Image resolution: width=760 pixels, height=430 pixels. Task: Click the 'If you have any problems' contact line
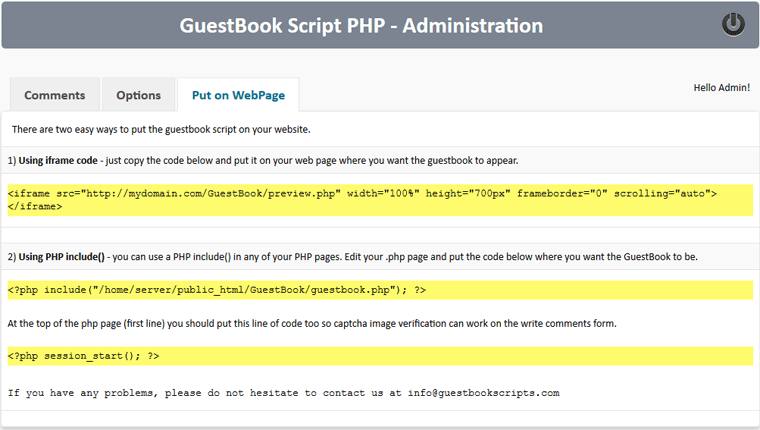pos(284,393)
